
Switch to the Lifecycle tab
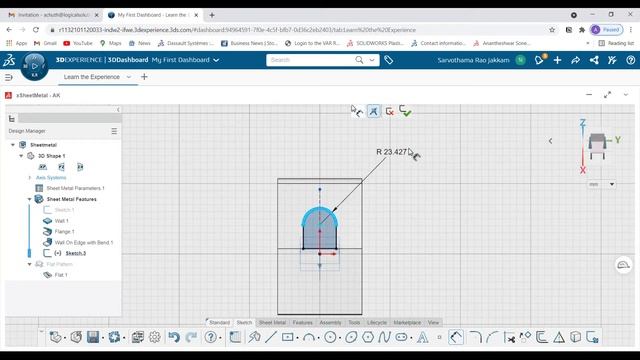[x=377, y=322]
